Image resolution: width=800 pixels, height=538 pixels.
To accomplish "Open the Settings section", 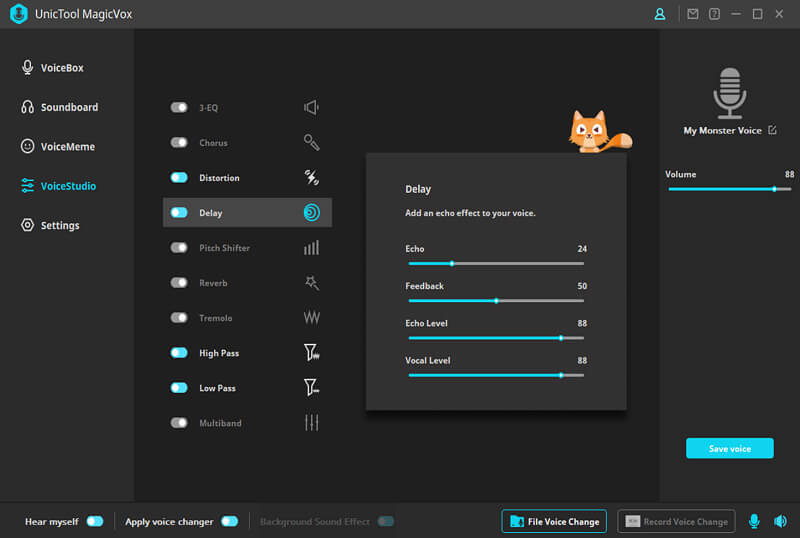I will [50, 225].
